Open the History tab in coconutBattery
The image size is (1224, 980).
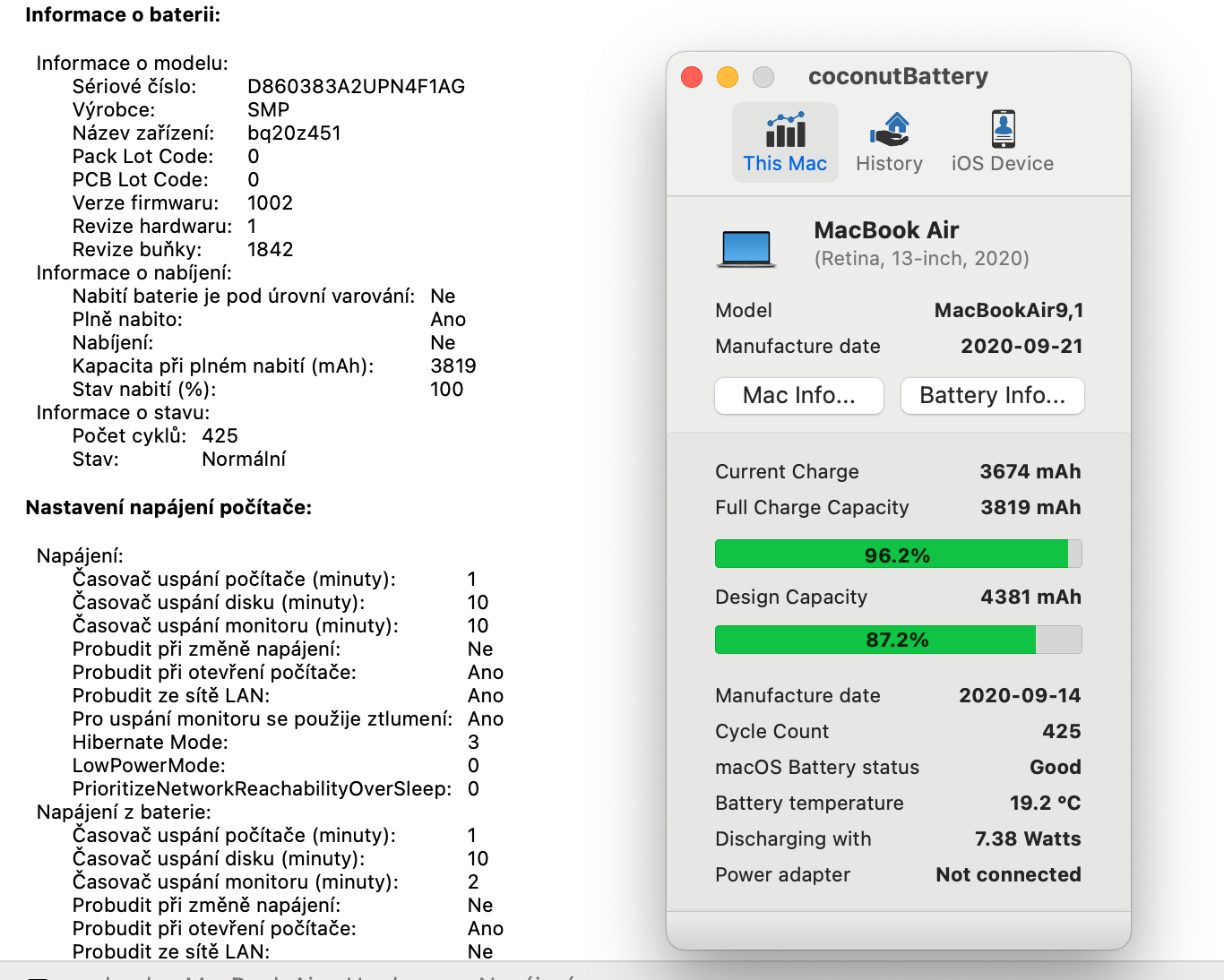point(889,142)
